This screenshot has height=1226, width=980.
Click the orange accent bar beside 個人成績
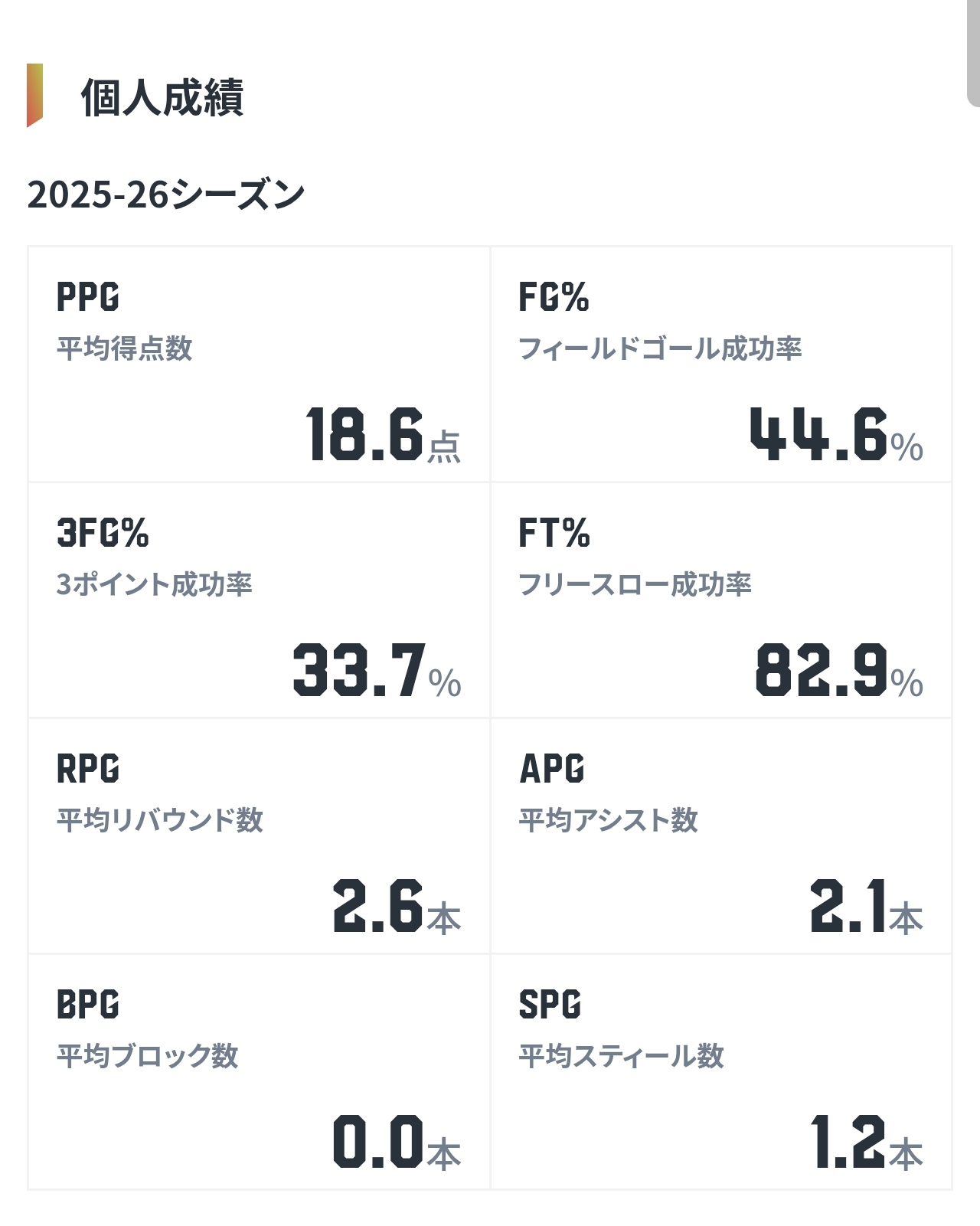34,96
